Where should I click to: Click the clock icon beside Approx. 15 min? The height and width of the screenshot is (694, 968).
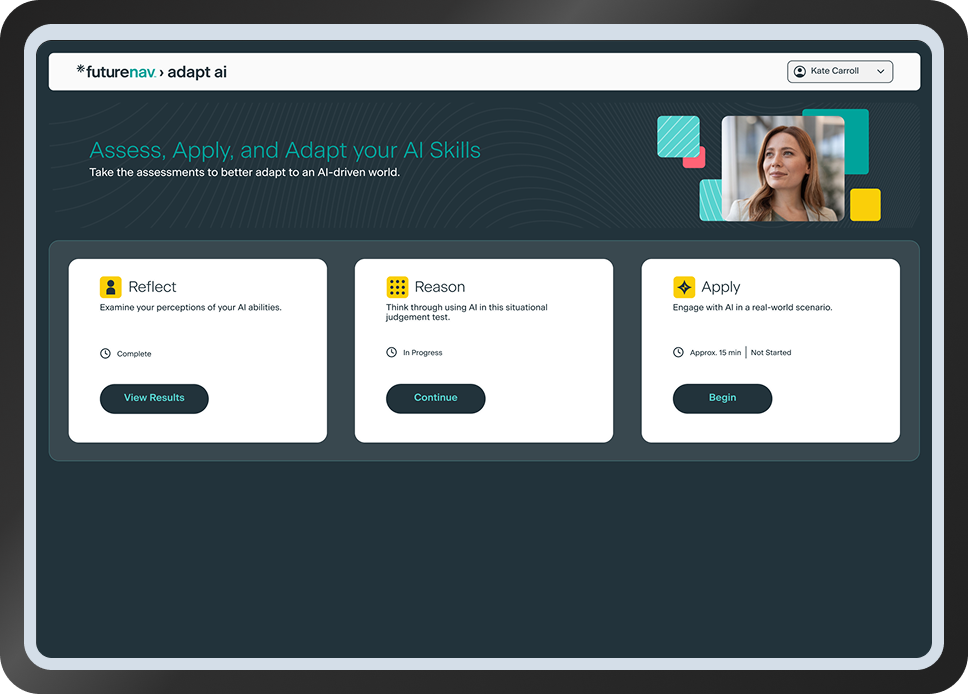(x=678, y=353)
